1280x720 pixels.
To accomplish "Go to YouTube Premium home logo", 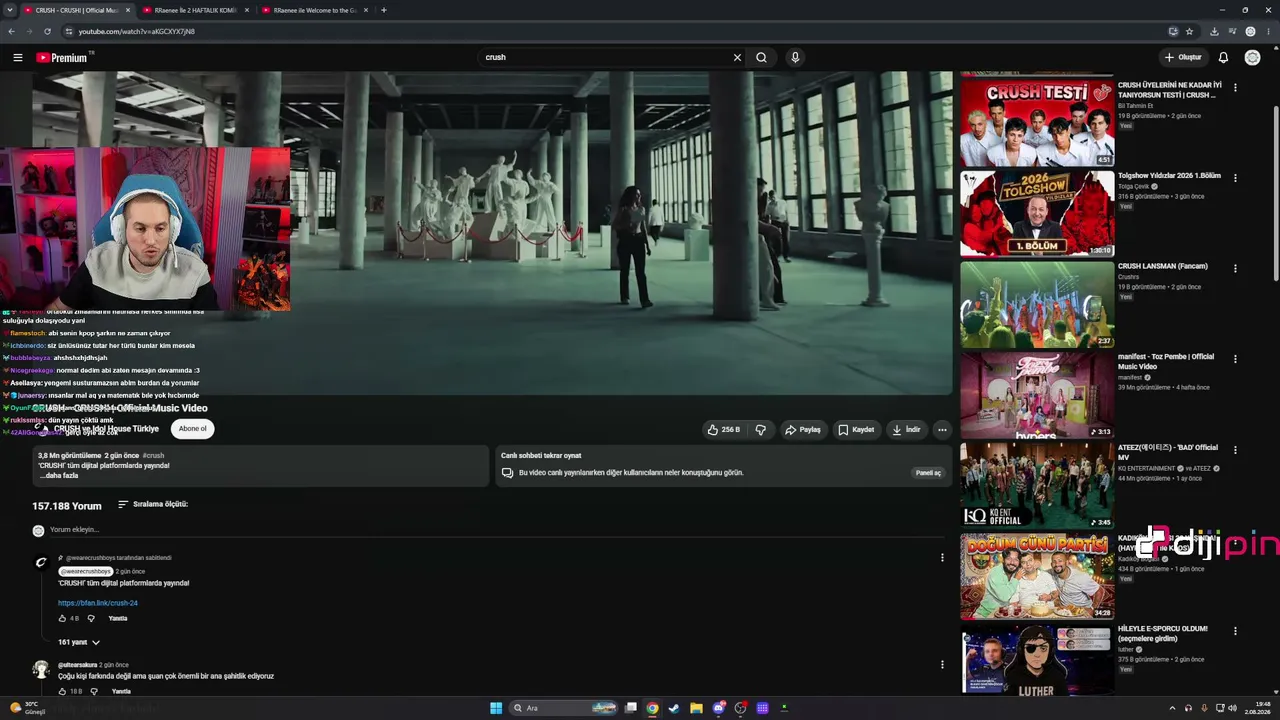I will (64, 58).
